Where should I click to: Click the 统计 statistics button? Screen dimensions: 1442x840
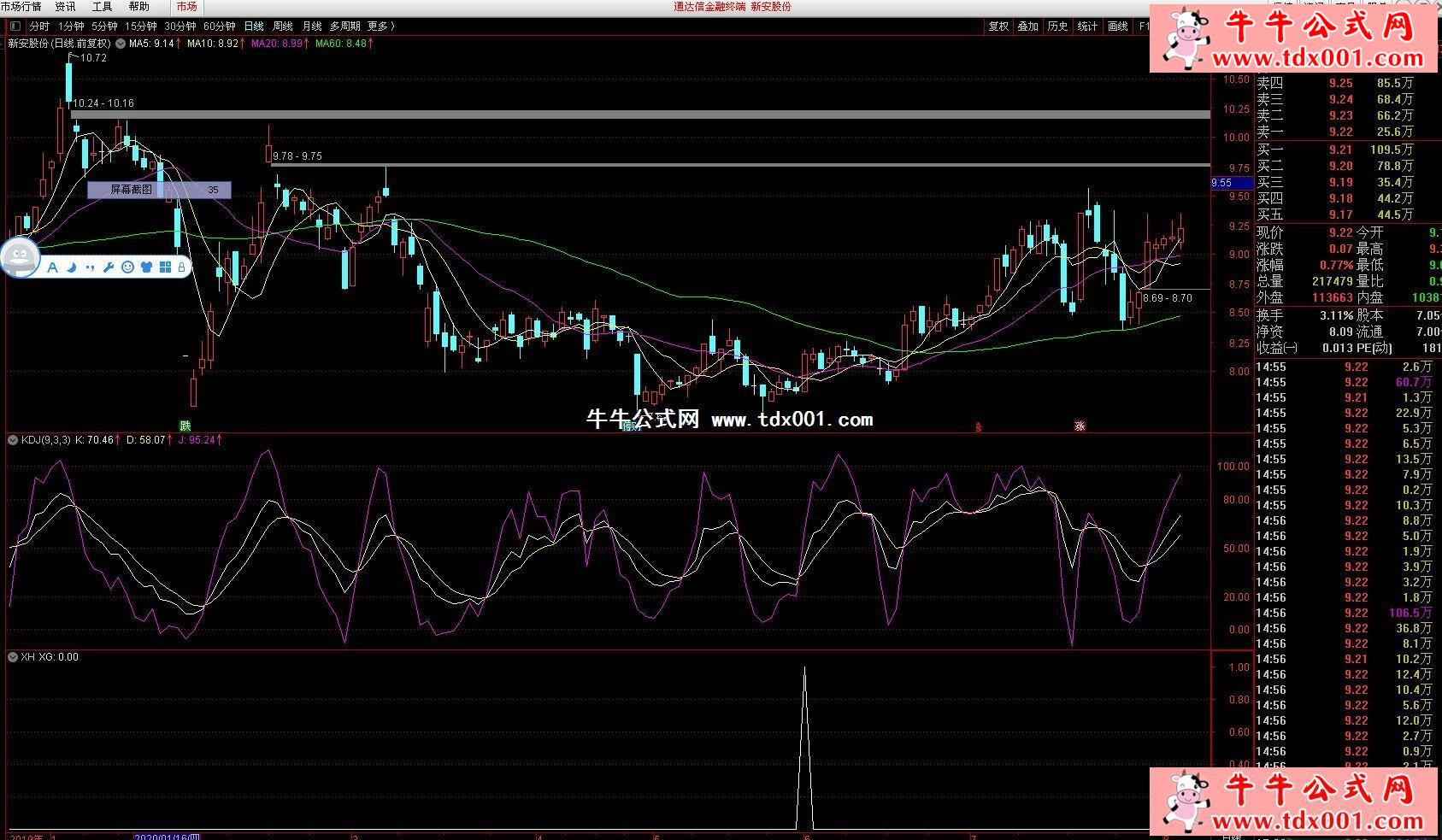[x=1088, y=26]
